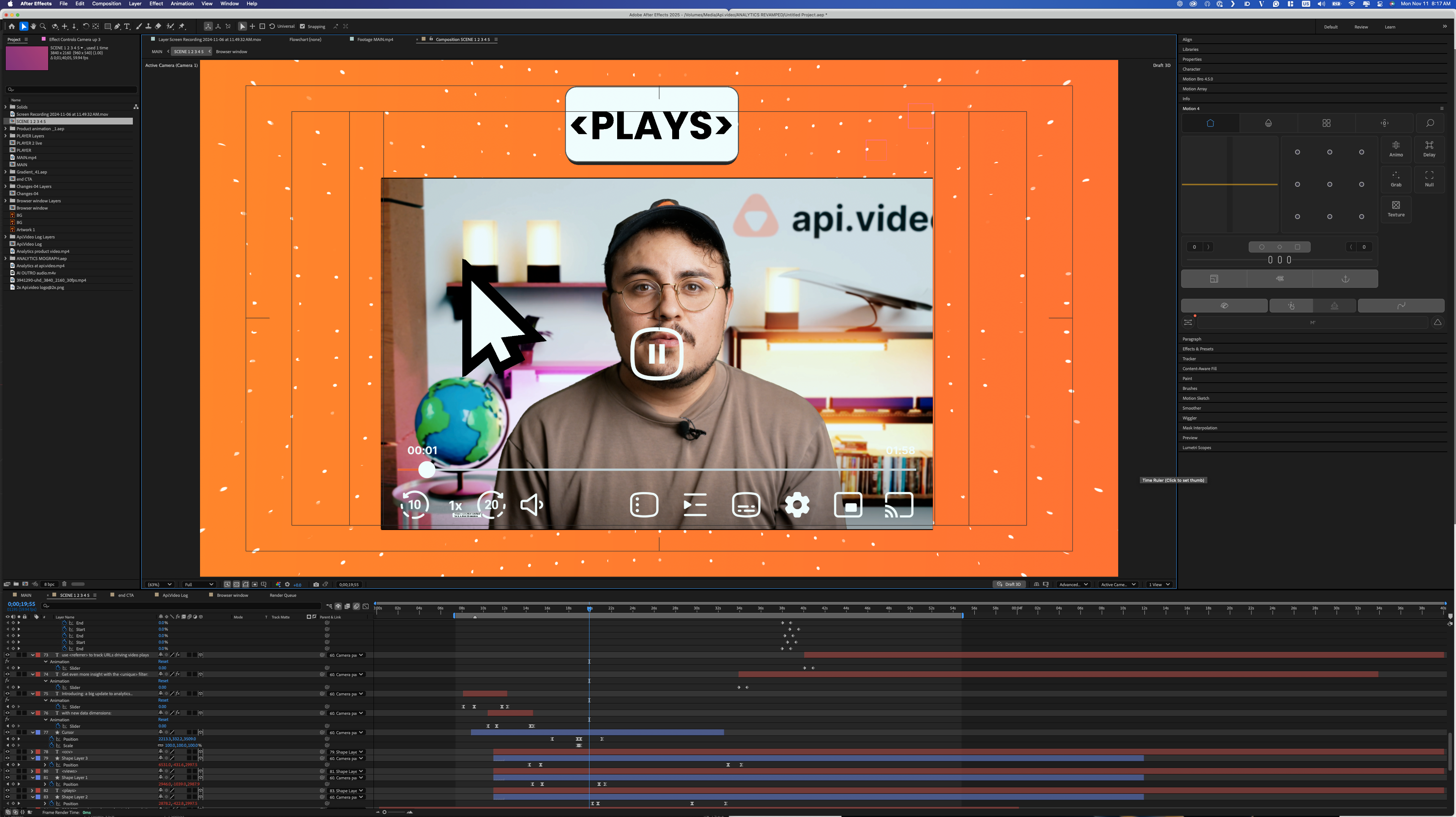Click the current timecode 0;00;19;55
This screenshot has height=817, width=1456.
(22, 604)
